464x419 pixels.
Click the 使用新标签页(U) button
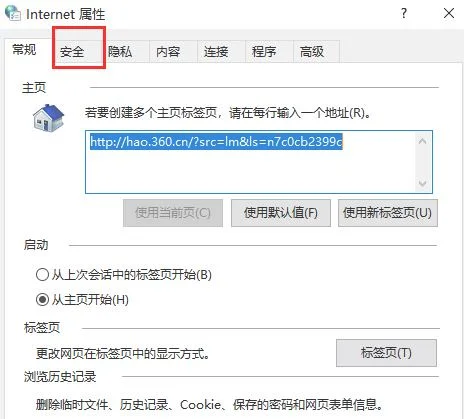(388, 213)
